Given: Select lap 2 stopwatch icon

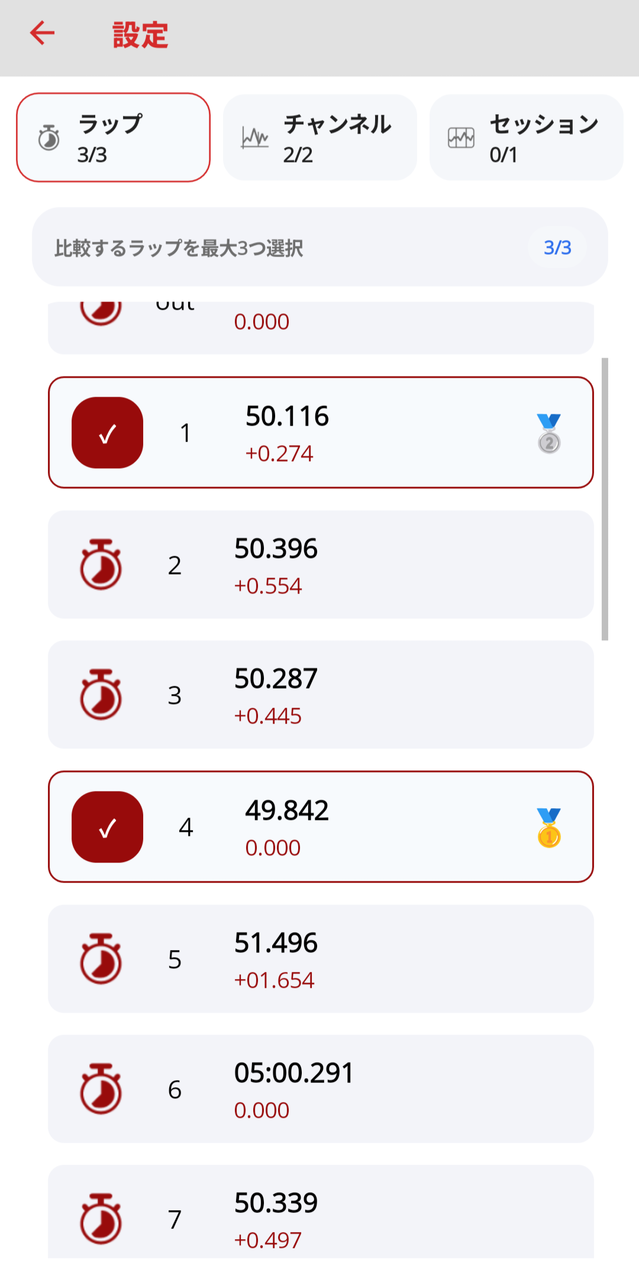Looking at the screenshot, I should click(100, 565).
